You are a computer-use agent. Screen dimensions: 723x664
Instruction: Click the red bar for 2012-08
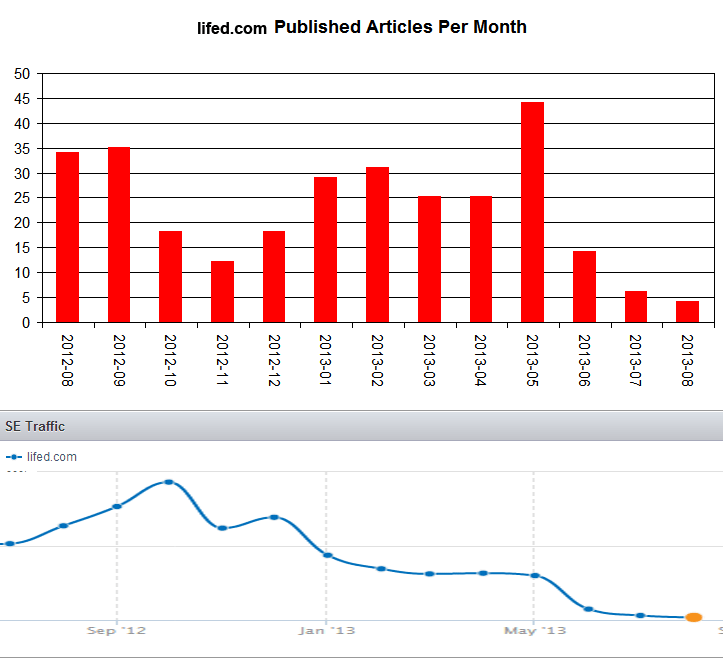67,237
